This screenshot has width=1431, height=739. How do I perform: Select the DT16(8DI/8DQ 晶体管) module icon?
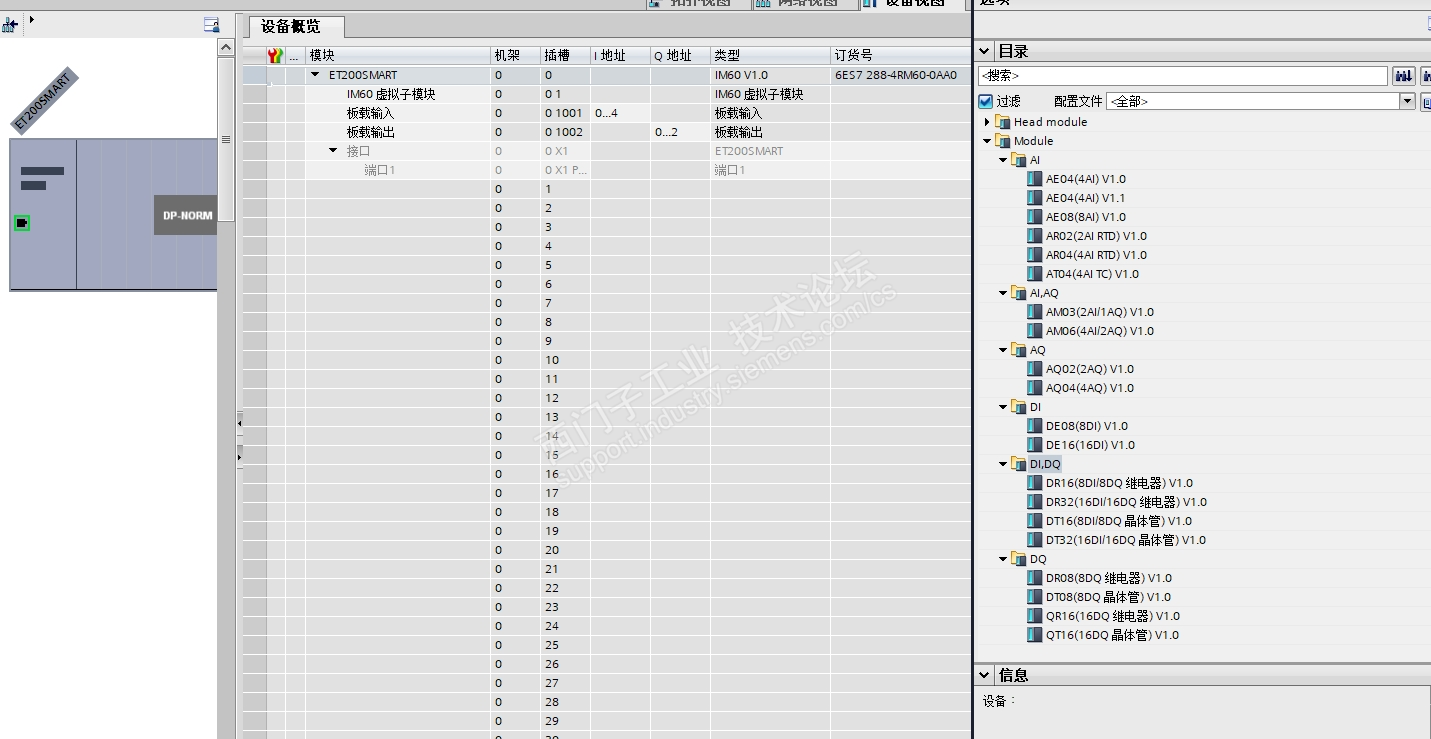pos(1035,521)
